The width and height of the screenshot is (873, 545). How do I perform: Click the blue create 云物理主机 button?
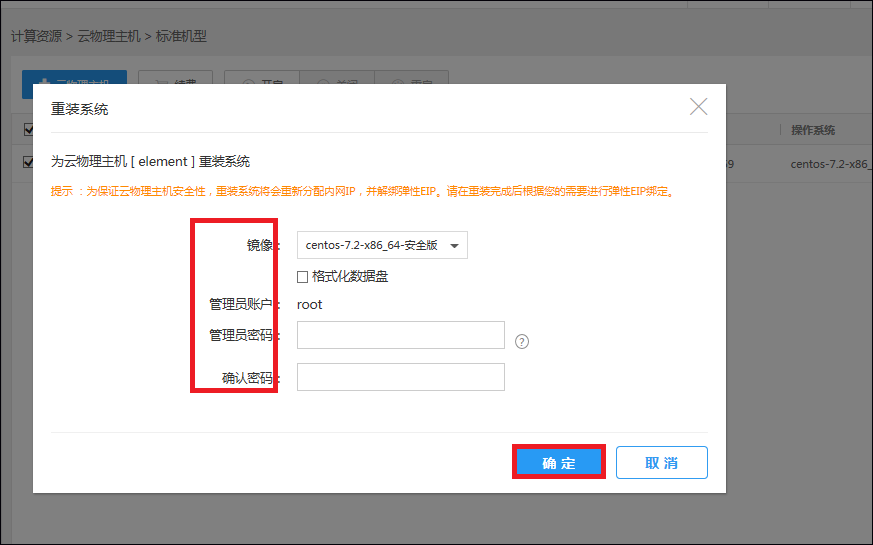(x=74, y=79)
